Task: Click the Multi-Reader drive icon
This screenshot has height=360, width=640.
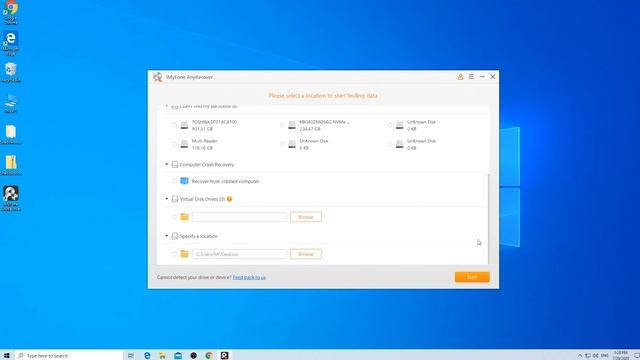Action: [x=184, y=144]
